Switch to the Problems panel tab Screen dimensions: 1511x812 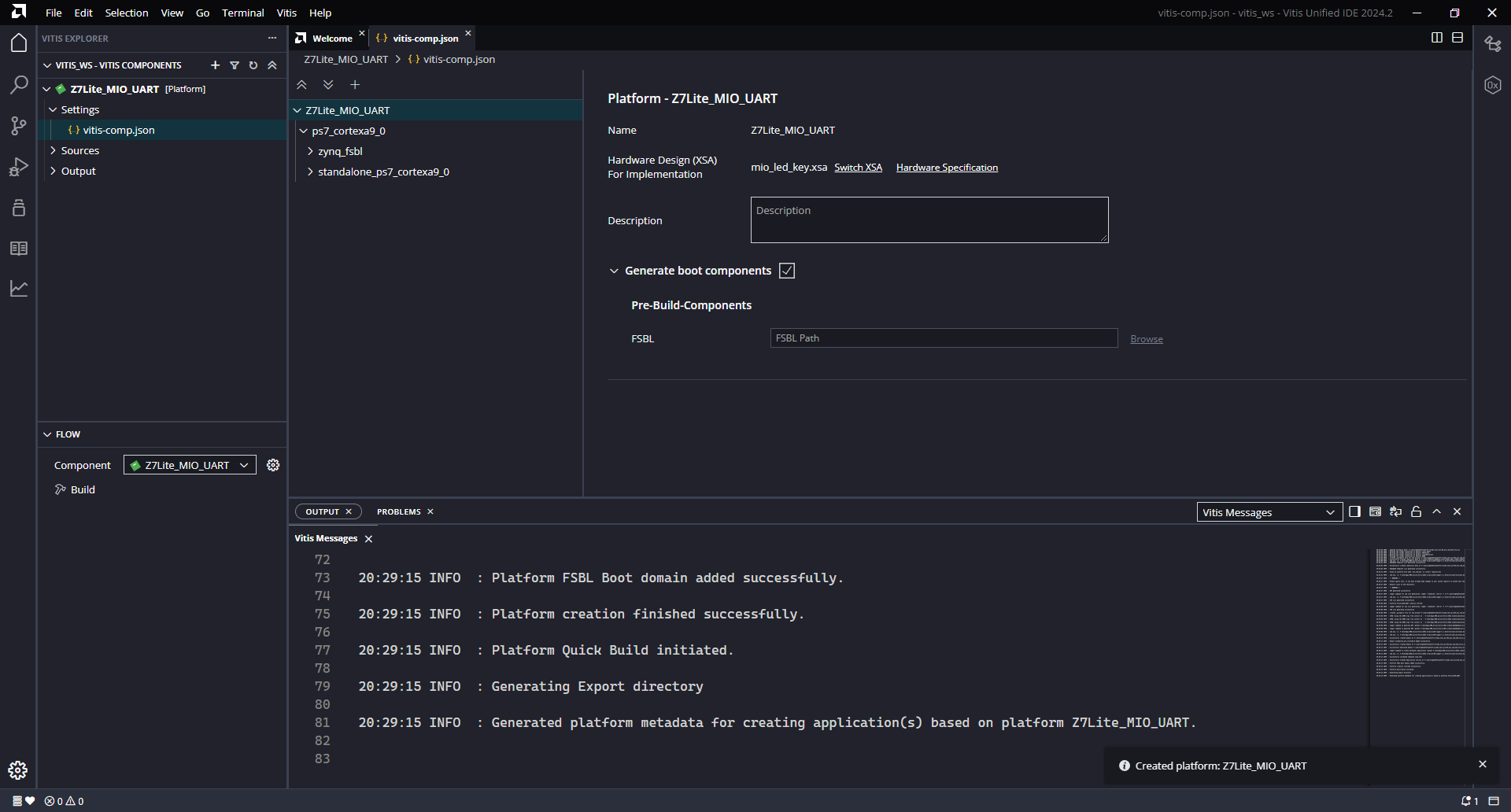(399, 511)
